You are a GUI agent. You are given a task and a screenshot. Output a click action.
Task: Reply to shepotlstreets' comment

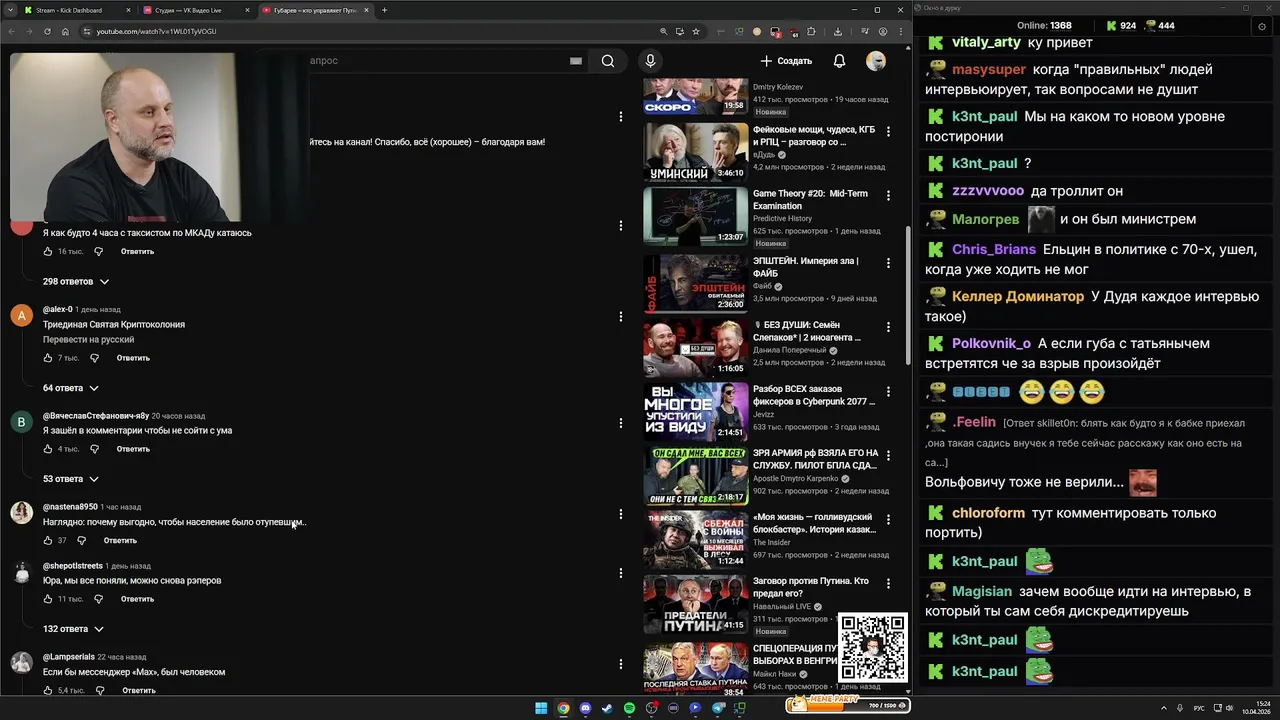[137, 600]
